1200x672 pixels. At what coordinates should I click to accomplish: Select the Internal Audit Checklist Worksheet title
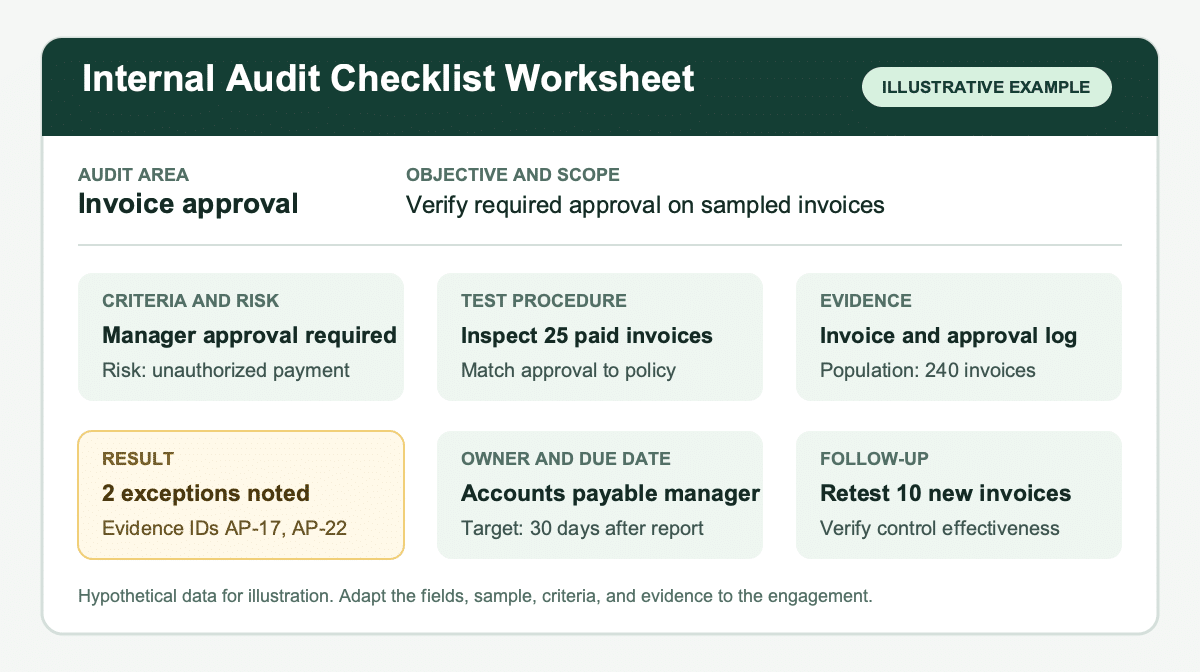(388, 79)
